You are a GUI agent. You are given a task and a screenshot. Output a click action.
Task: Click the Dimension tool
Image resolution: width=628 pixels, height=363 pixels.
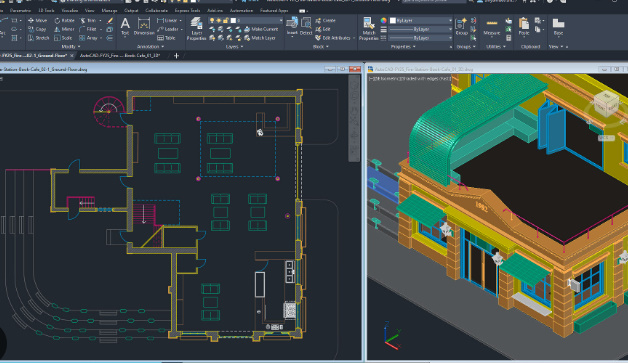[144, 27]
